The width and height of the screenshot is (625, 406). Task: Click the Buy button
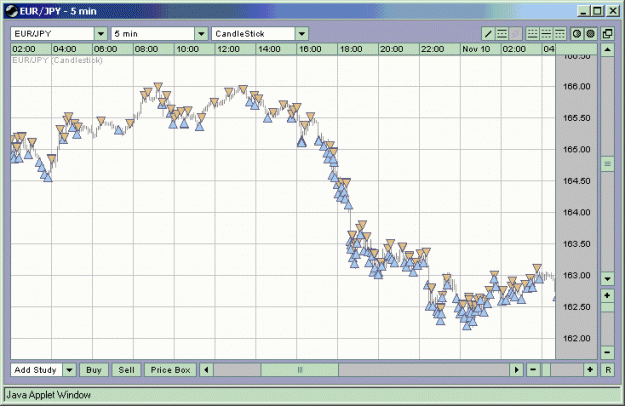point(94,370)
